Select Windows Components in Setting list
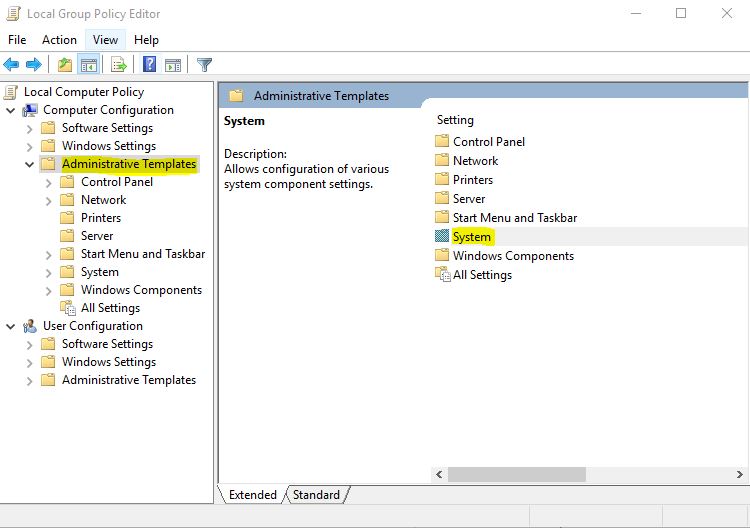This screenshot has width=750, height=528. click(x=513, y=256)
